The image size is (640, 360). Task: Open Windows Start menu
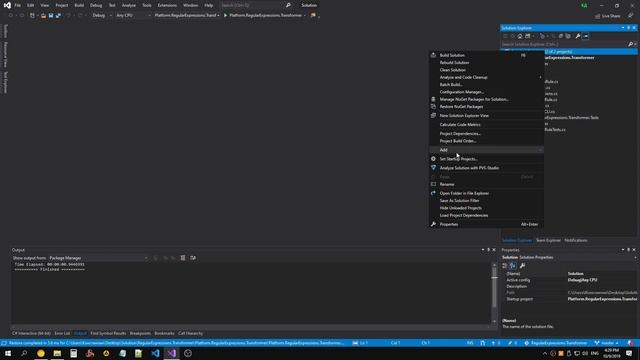click(x=8, y=353)
